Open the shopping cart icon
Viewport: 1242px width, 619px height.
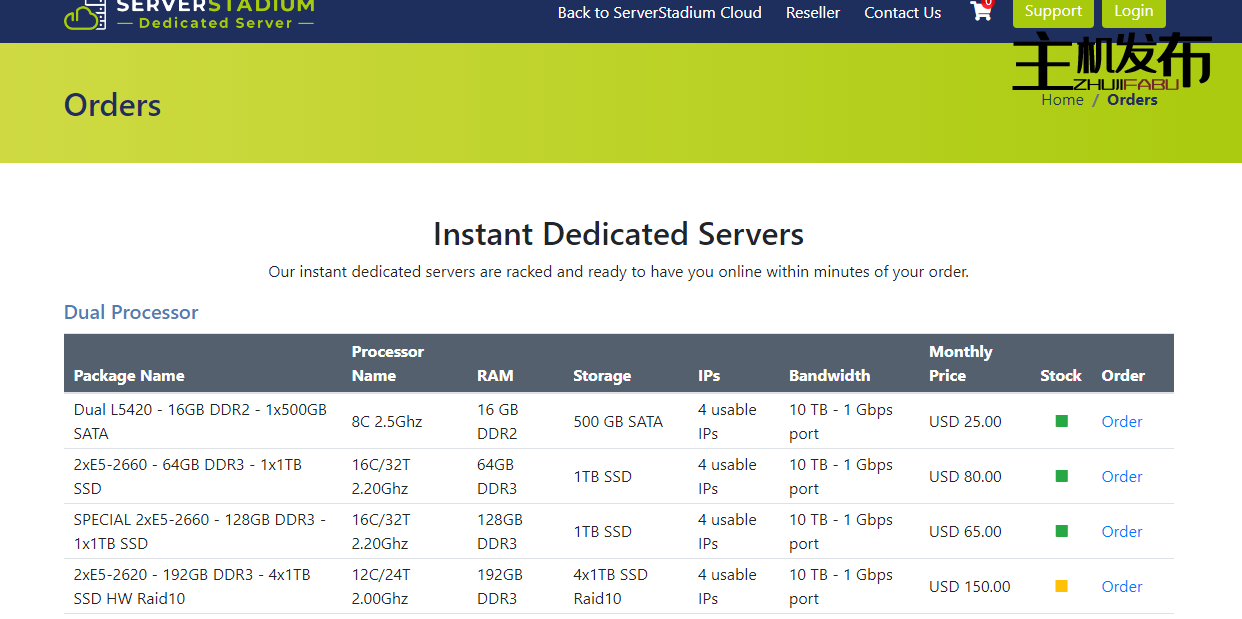[980, 12]
